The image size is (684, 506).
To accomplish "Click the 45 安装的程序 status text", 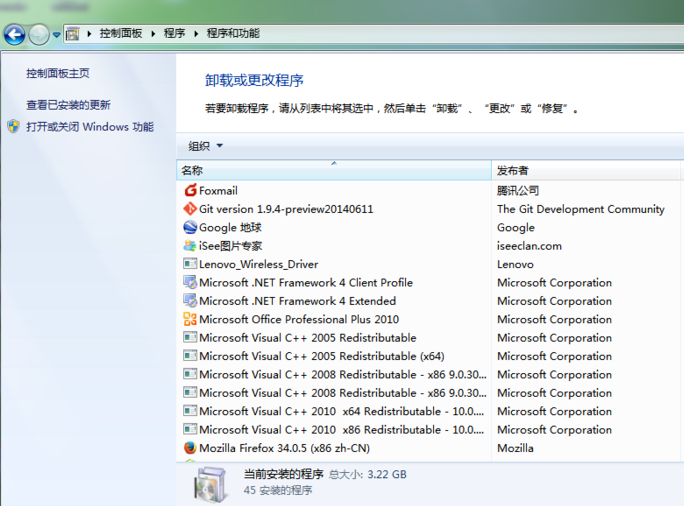I will [x=278, y=490].
